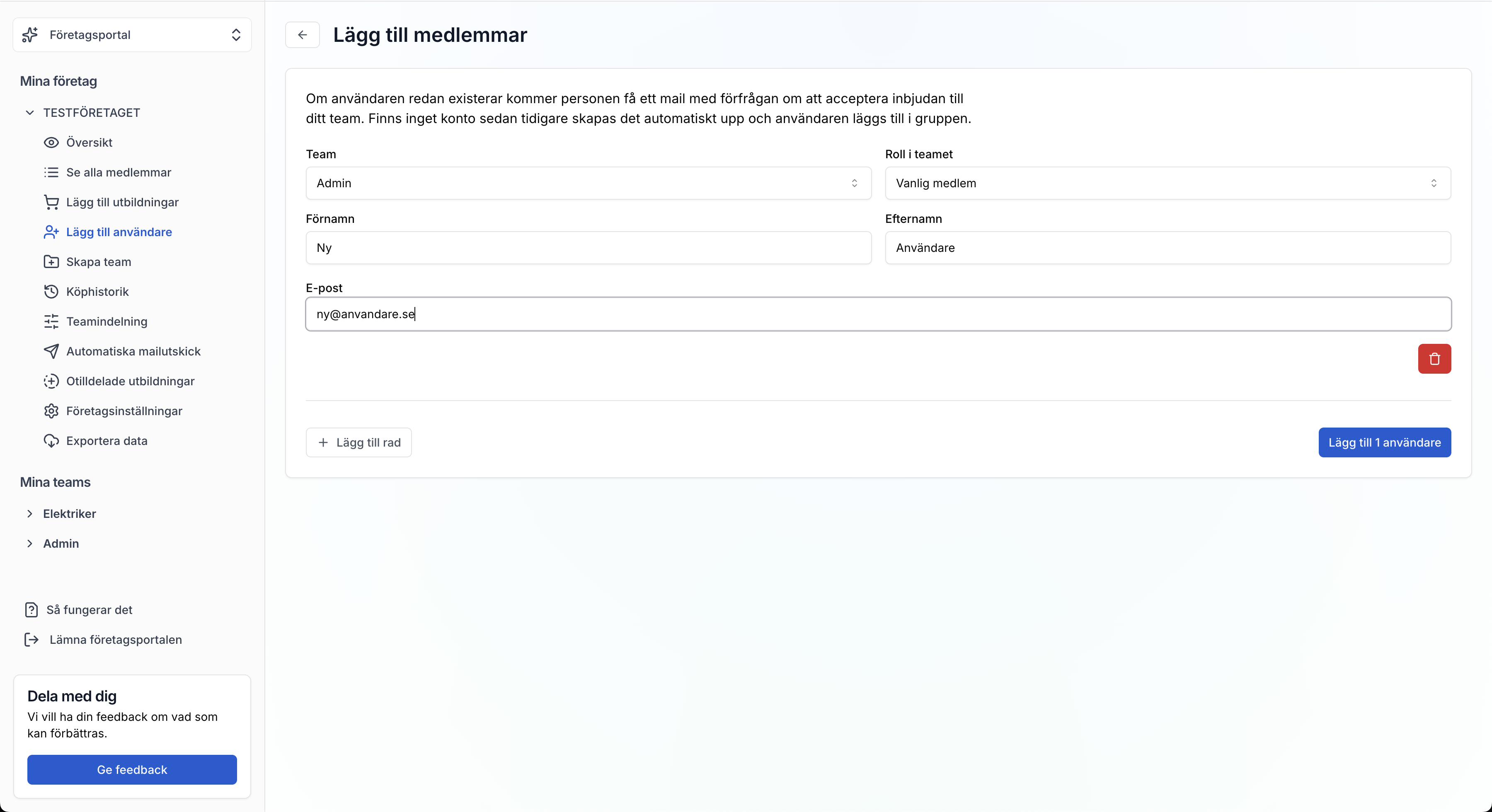Click the cloud download Exportera data icon
This screenshot has height=812, width=1492.
point(51,441)
